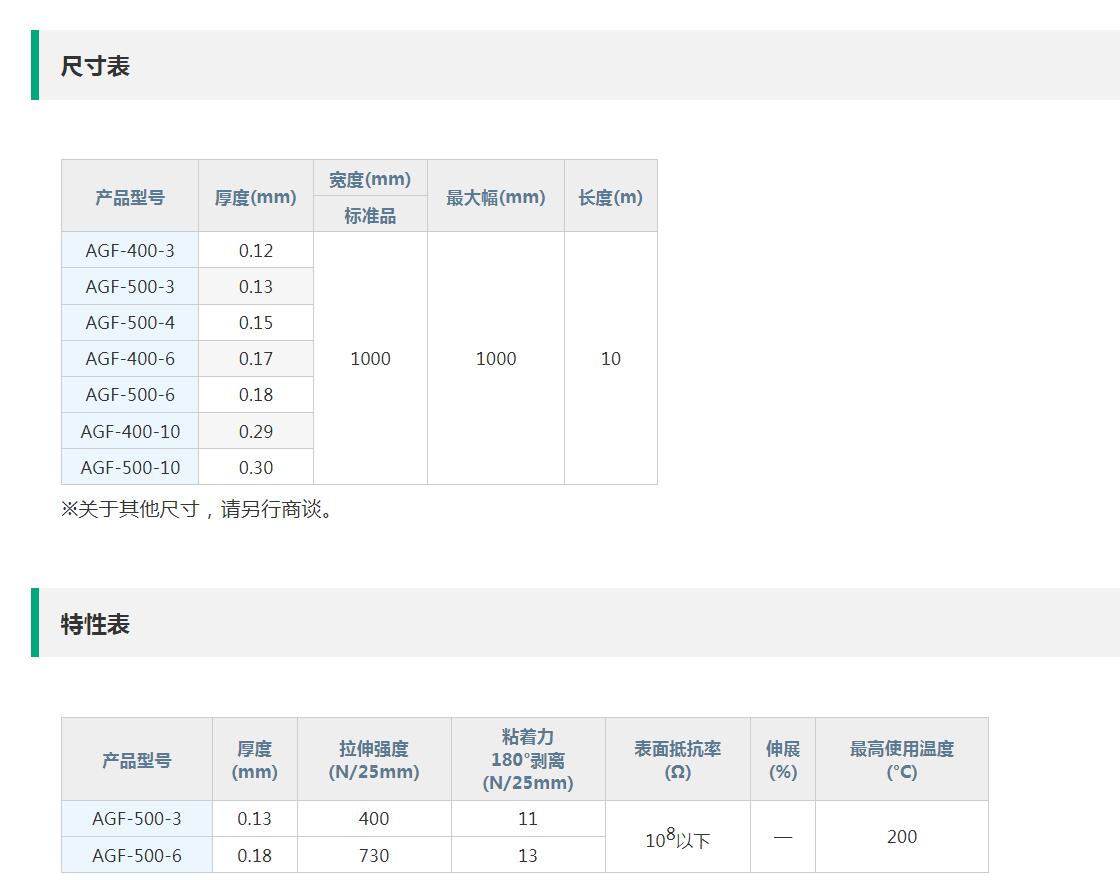Select the AGF-500-3 cell in size table

click(130, 286)
